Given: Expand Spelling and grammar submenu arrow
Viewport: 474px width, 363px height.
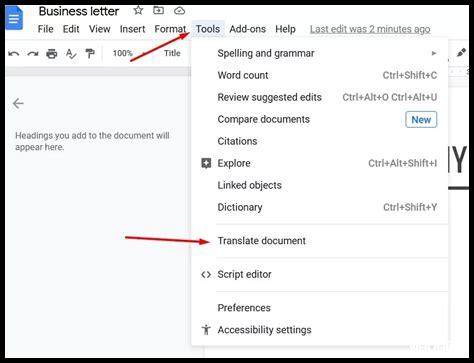Looking at the screenshot, I should pos(434,53).
